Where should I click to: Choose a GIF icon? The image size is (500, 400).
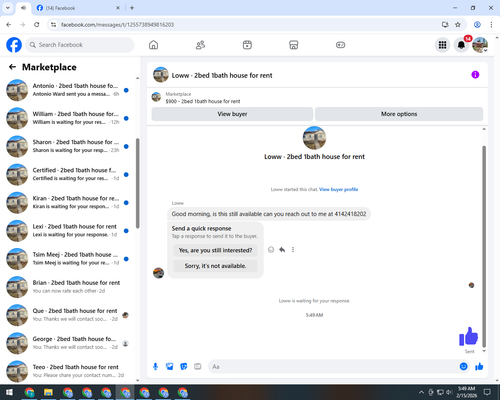coord(198,367)
